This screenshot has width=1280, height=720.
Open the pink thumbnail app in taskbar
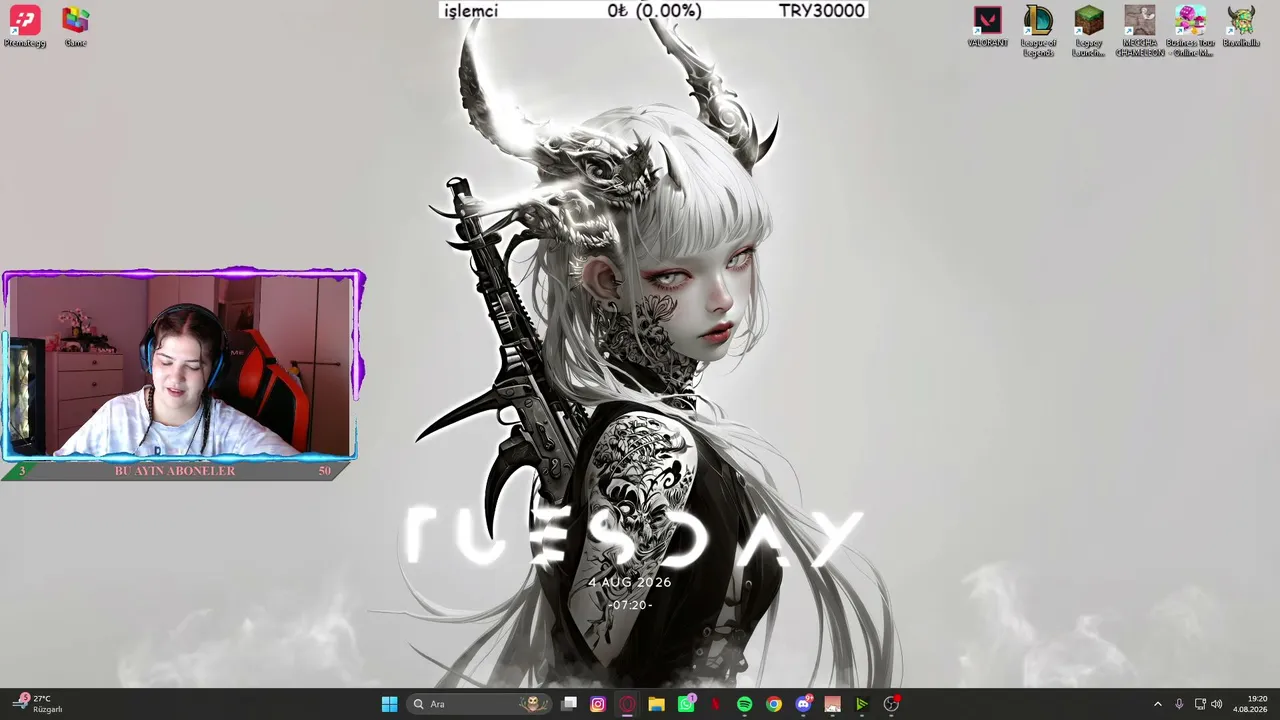click(x=832, y=704)
